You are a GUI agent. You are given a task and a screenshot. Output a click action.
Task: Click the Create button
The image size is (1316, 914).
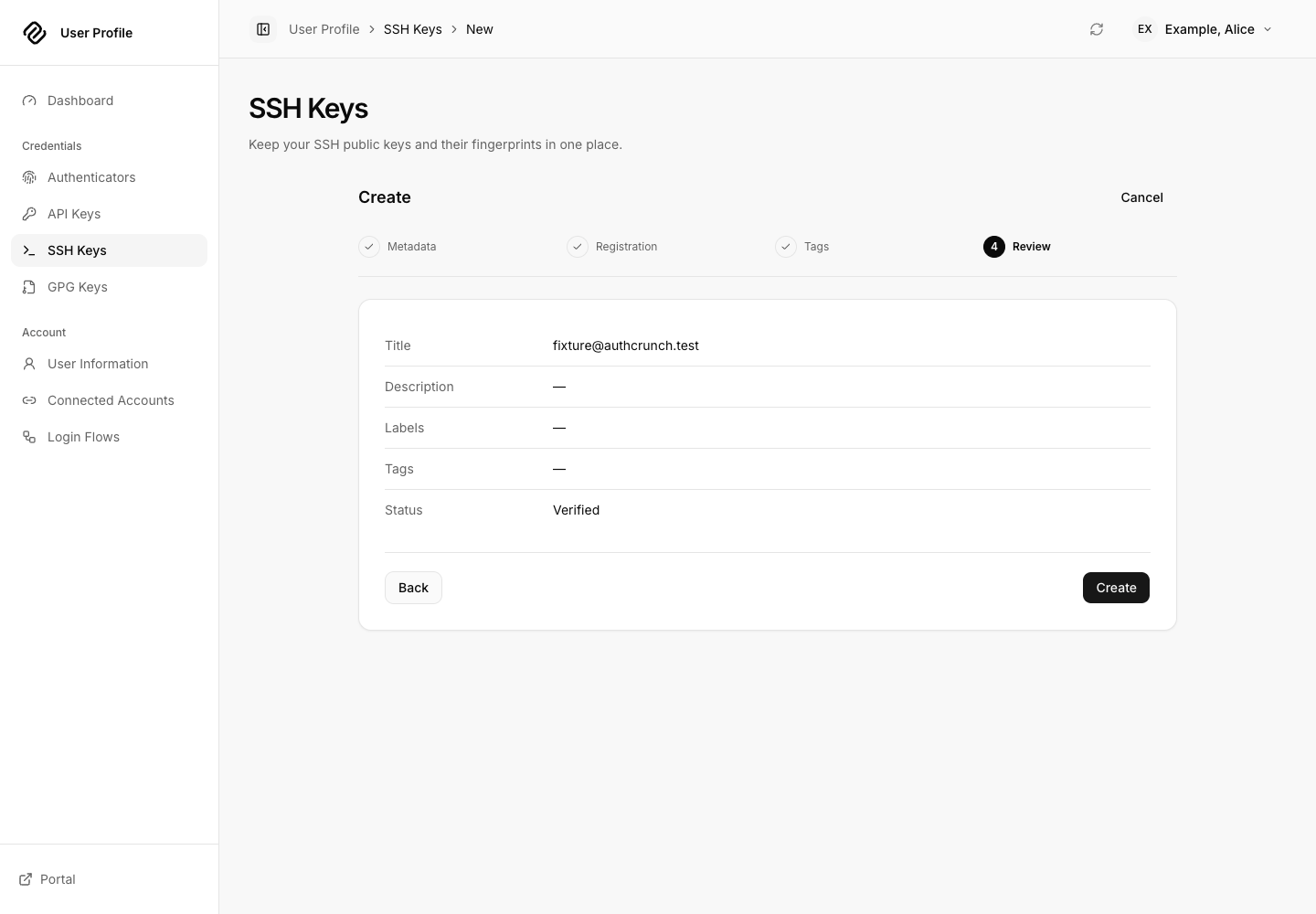click(x=1116, y=588)
